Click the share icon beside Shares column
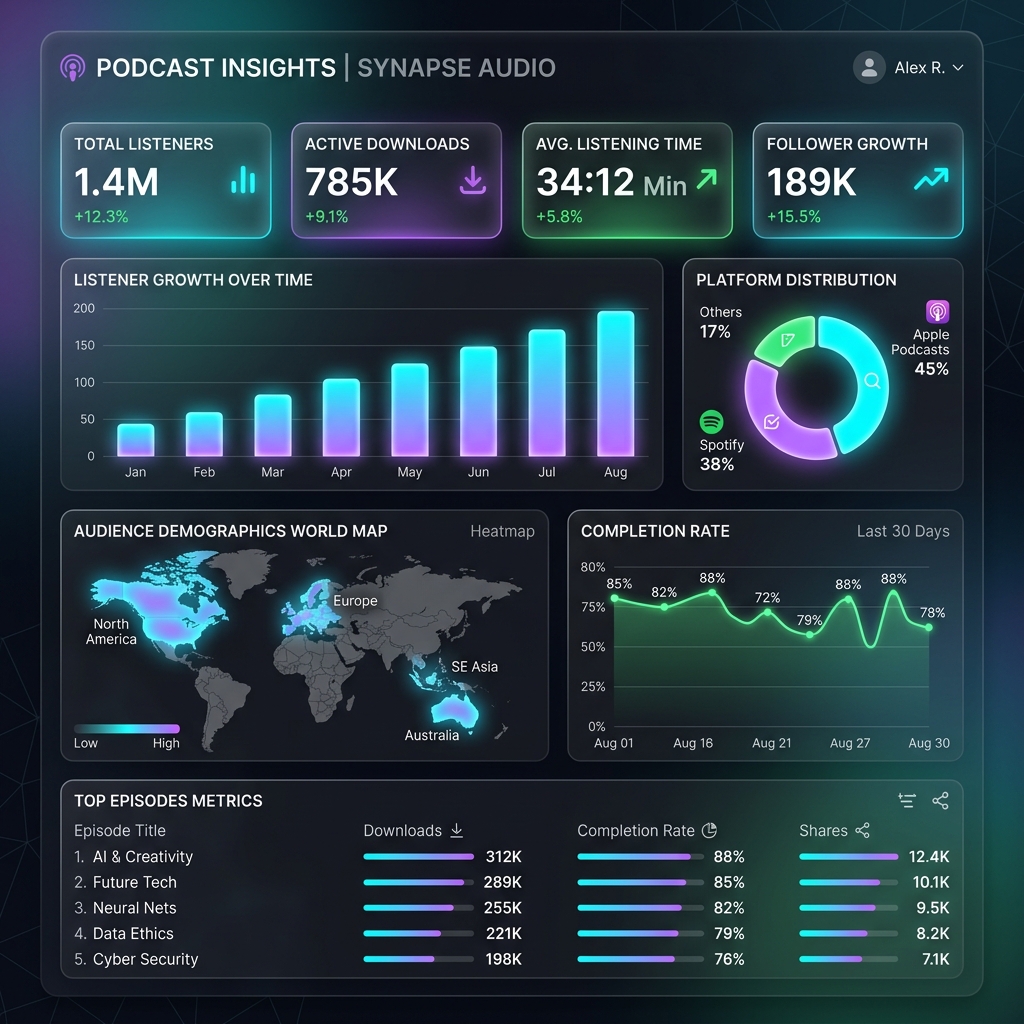Screen dimensions: 1024x1024 click(862, 831)
